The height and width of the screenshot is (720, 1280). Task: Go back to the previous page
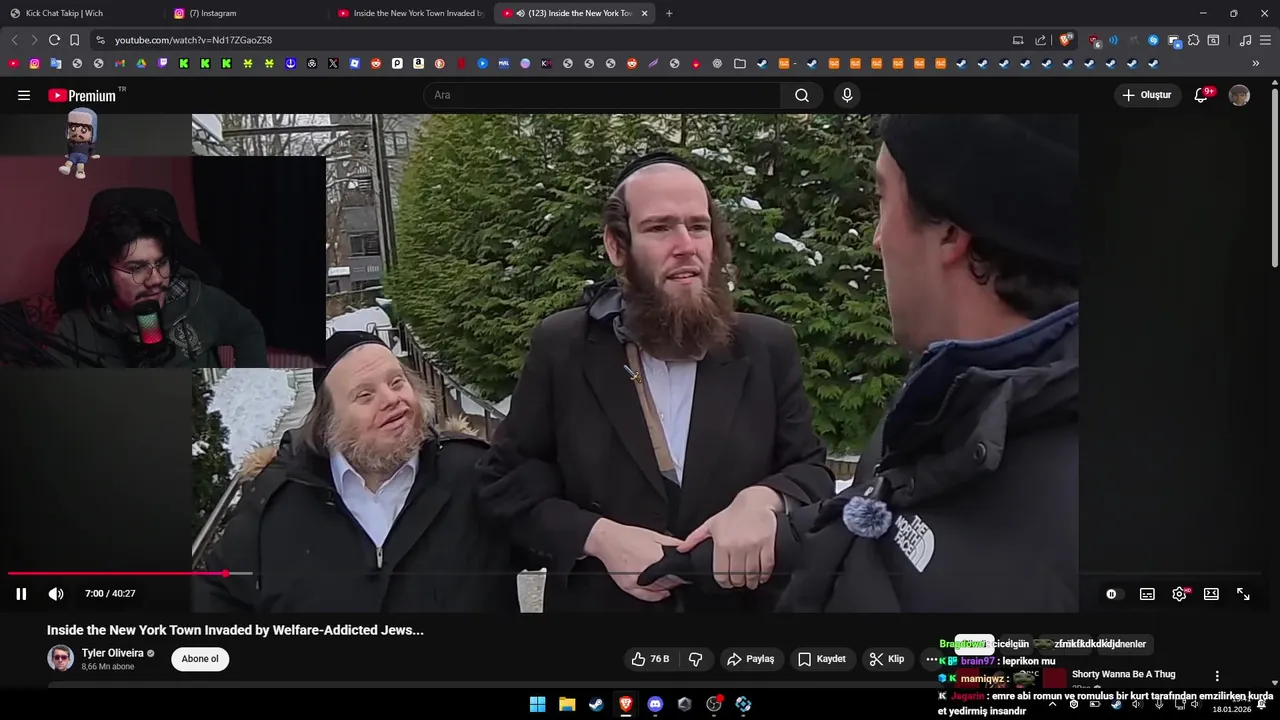pos(14,40)
